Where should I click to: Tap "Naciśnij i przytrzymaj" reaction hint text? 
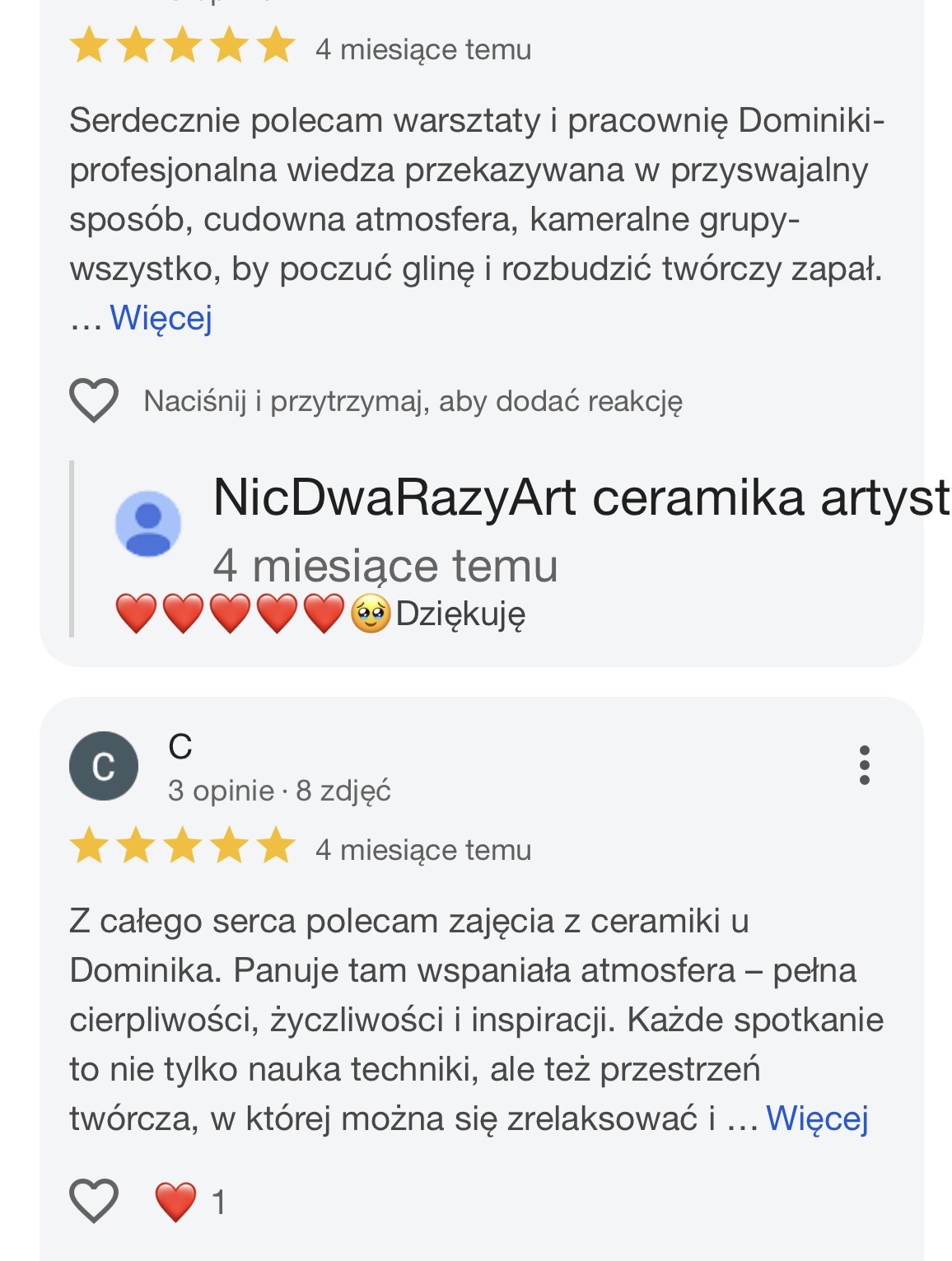413,402
